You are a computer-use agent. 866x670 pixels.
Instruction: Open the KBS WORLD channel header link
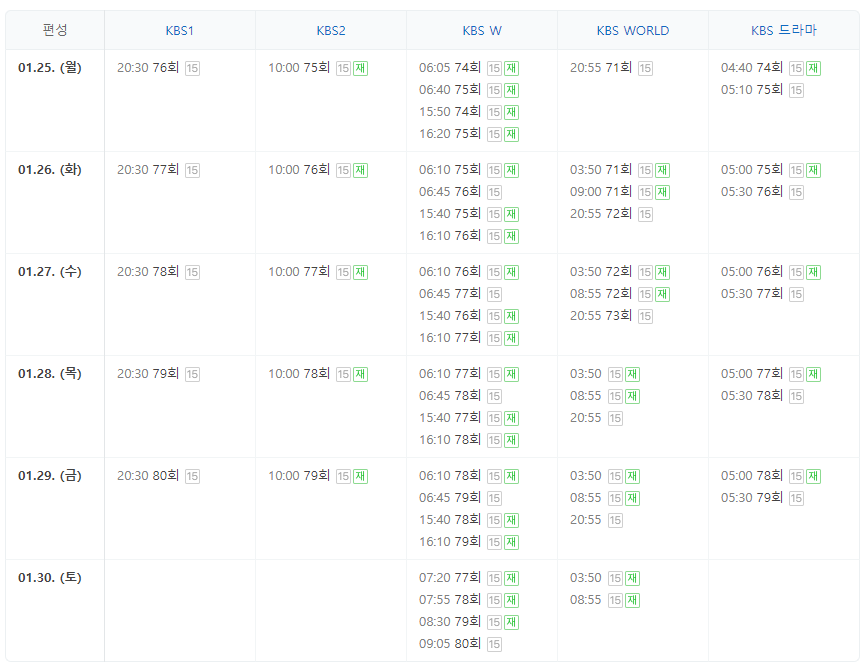(x=633, y=31)
